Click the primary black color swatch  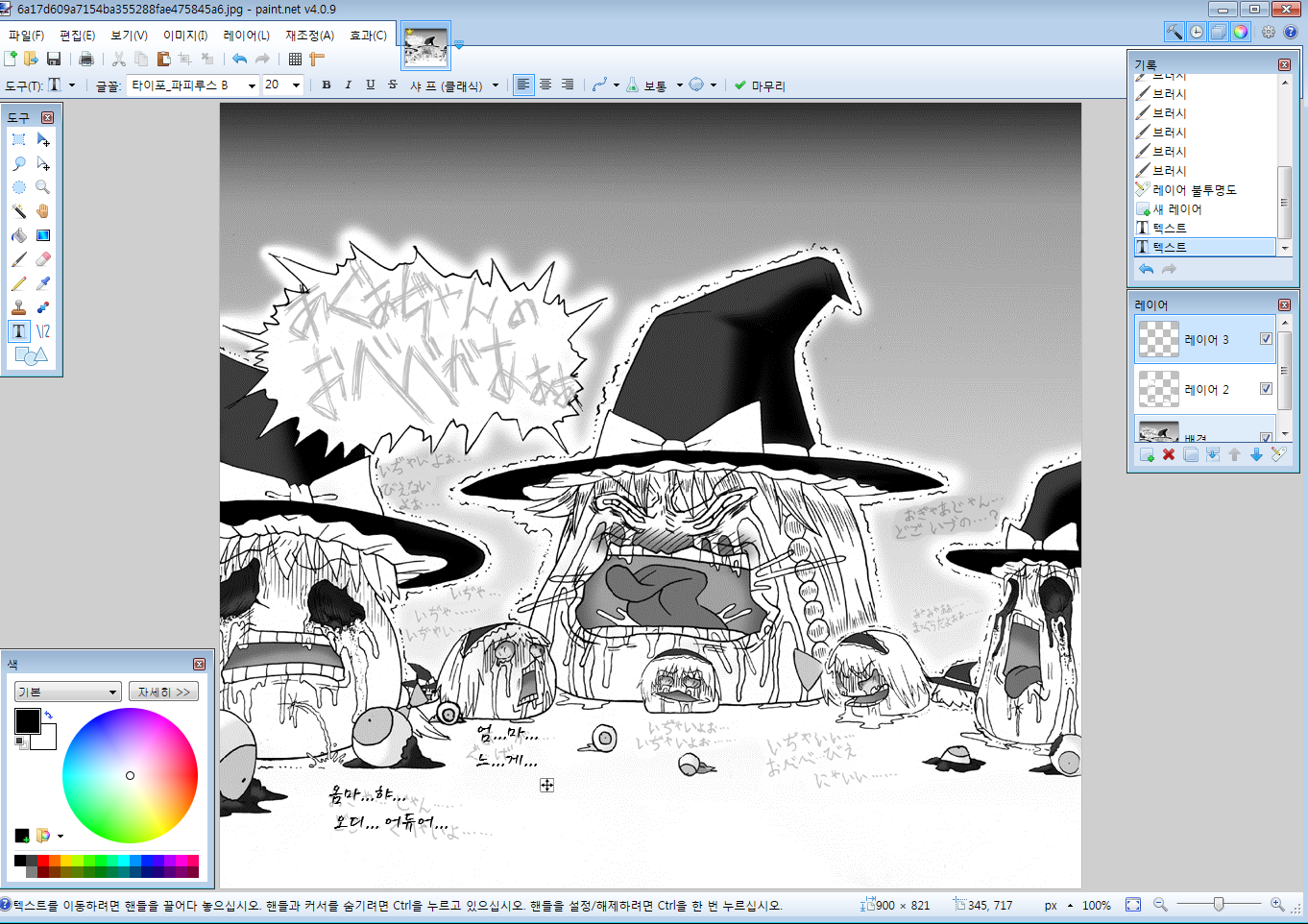tap(28, 721)
